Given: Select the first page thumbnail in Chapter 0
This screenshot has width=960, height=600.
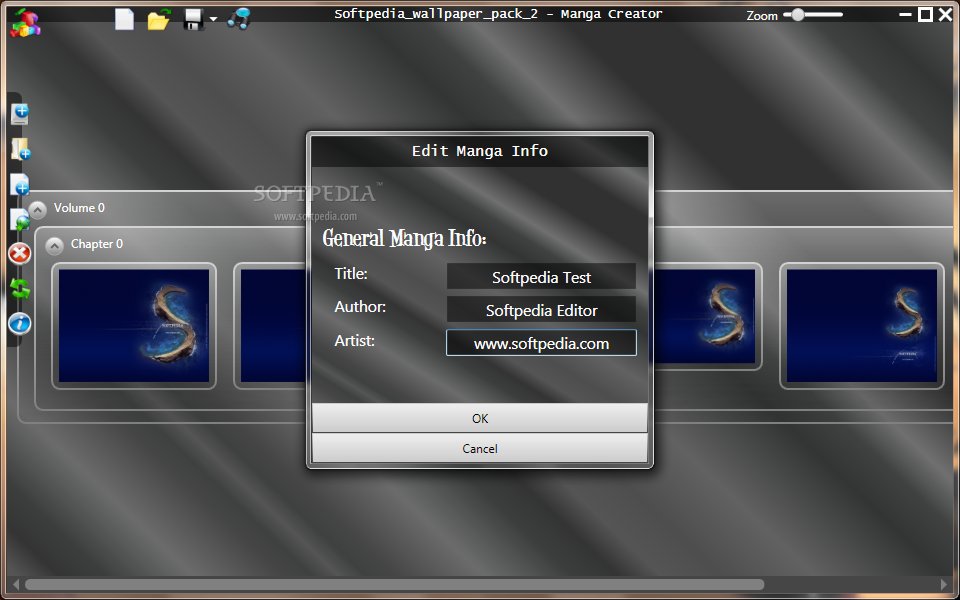Looking at the screenshot, I should click(134, 326).
